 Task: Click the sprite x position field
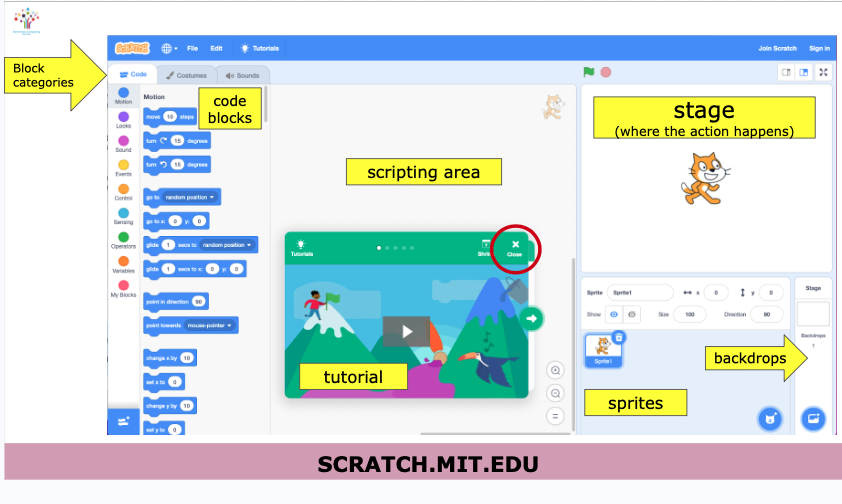pos(716,293)
